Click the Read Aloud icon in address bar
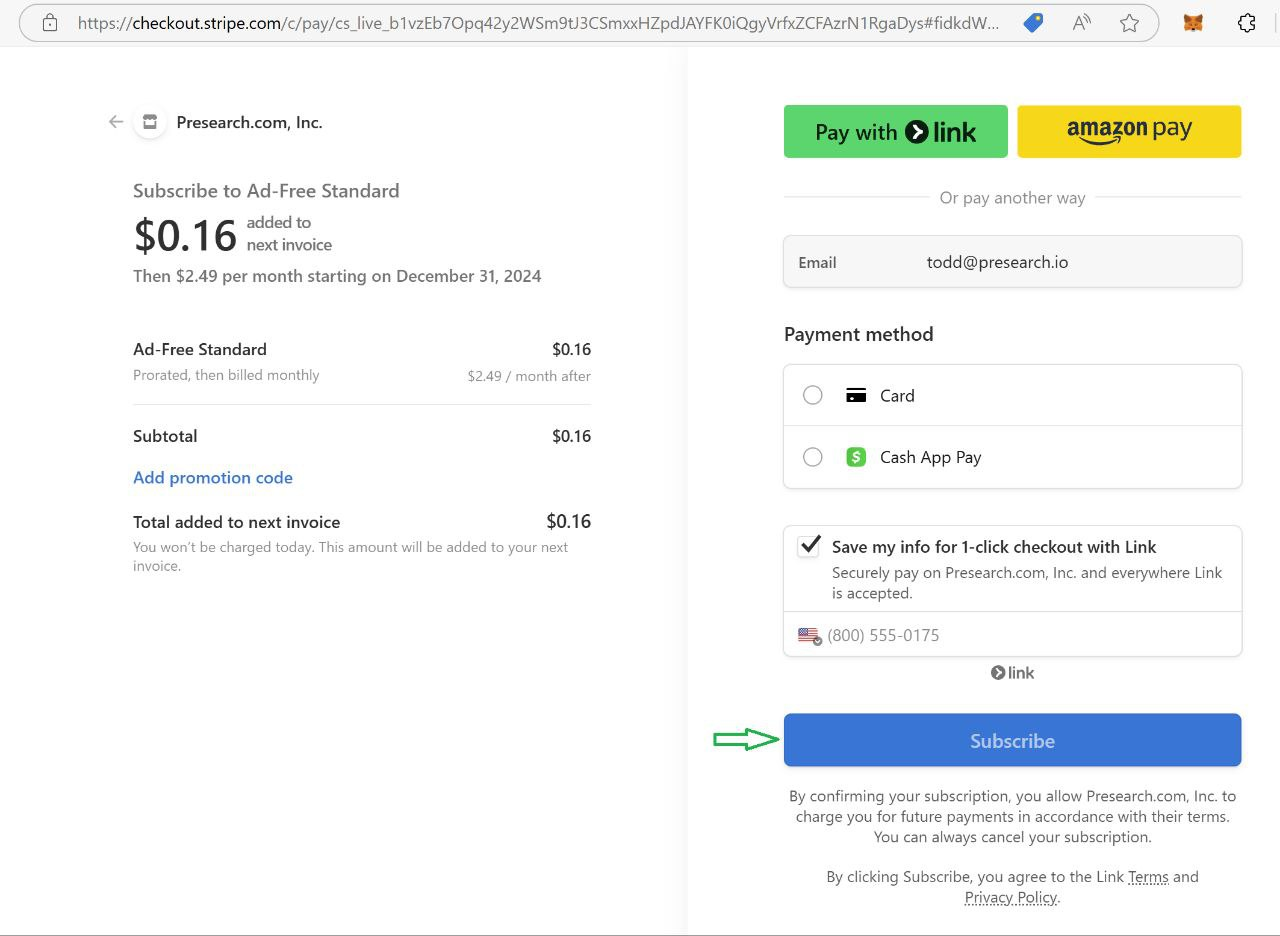The image size is (1280, 936). [1081, 23]
